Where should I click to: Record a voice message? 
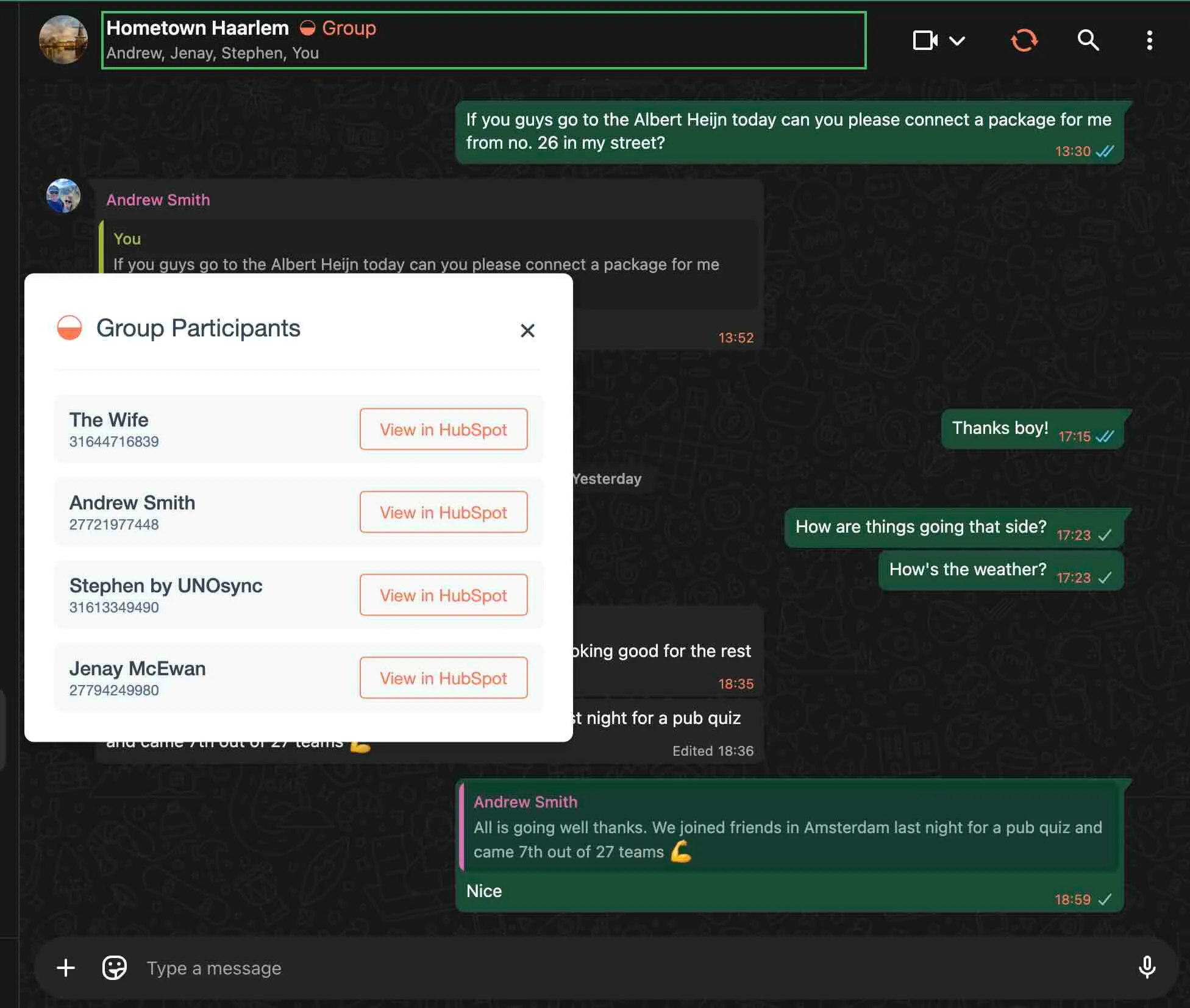pyautogui.click(x=1147, y=967)
